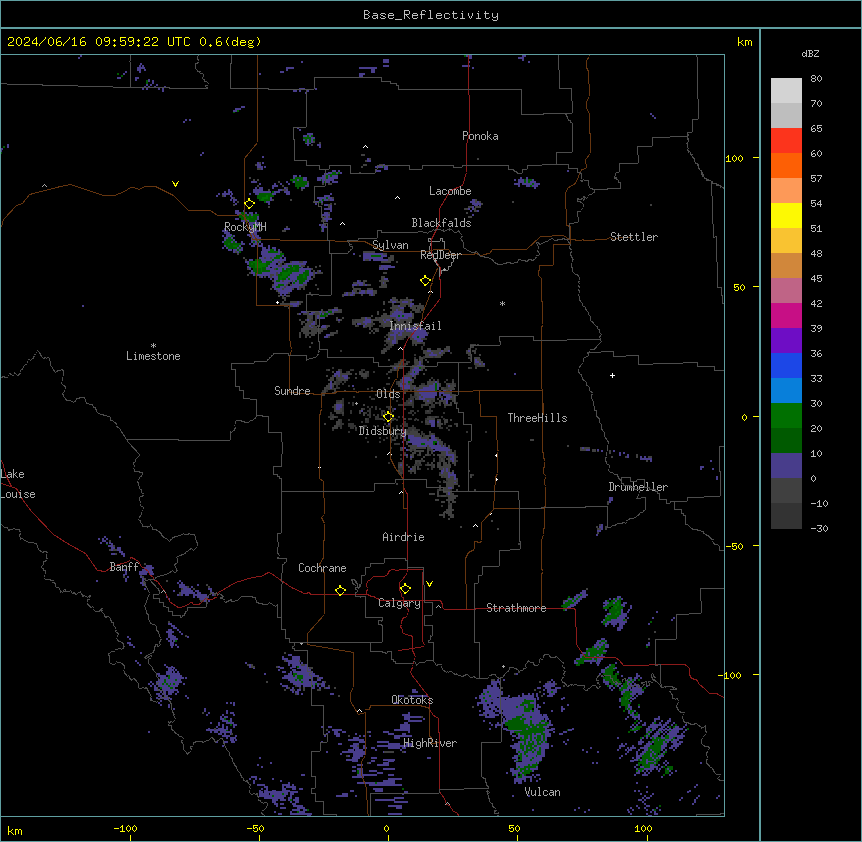Screen dimensions: 862x842
Task: Click the white asterisk above Limestone
Action: 153,346
